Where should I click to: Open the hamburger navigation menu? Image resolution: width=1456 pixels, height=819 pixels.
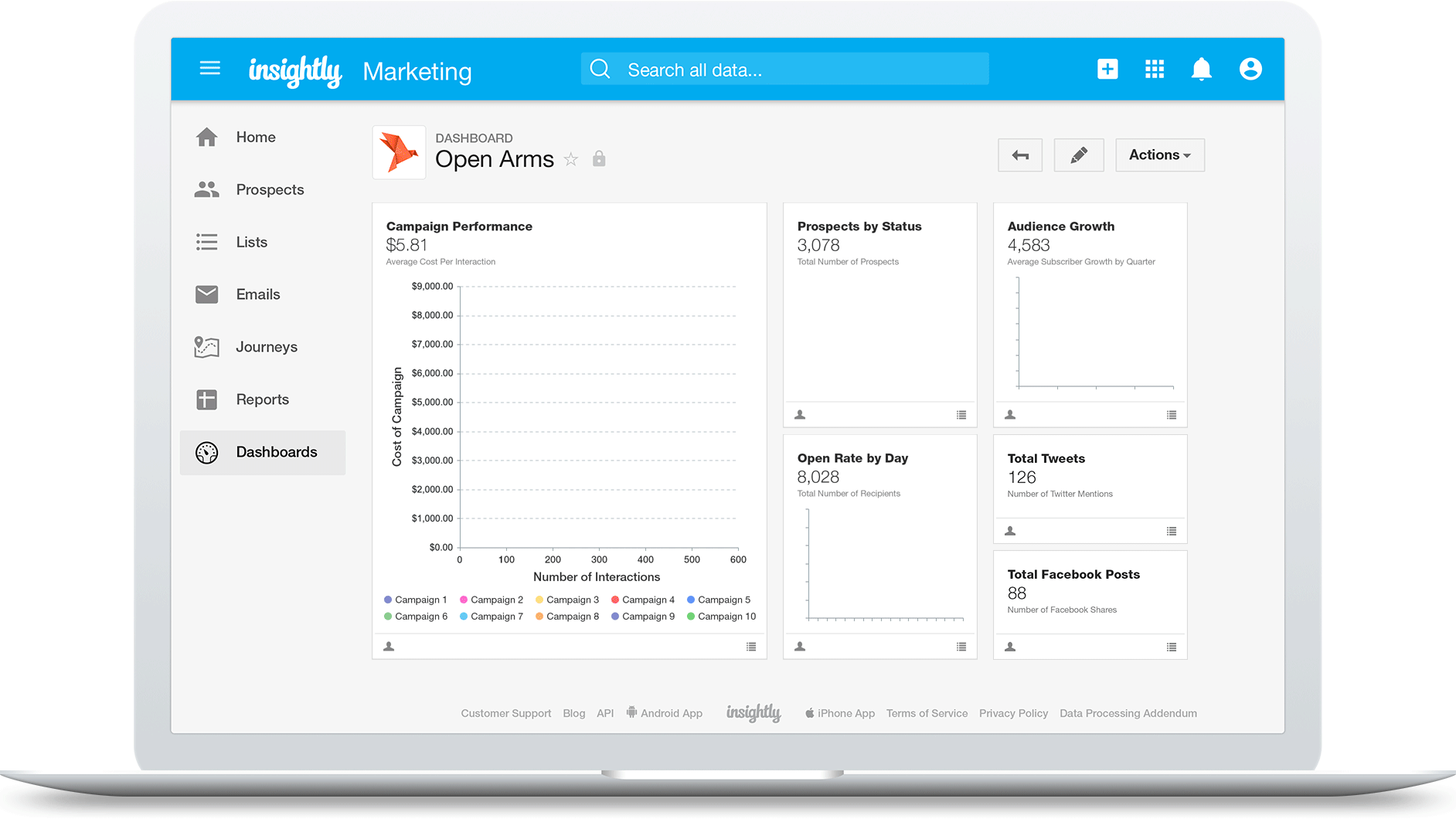pos(209,69)
